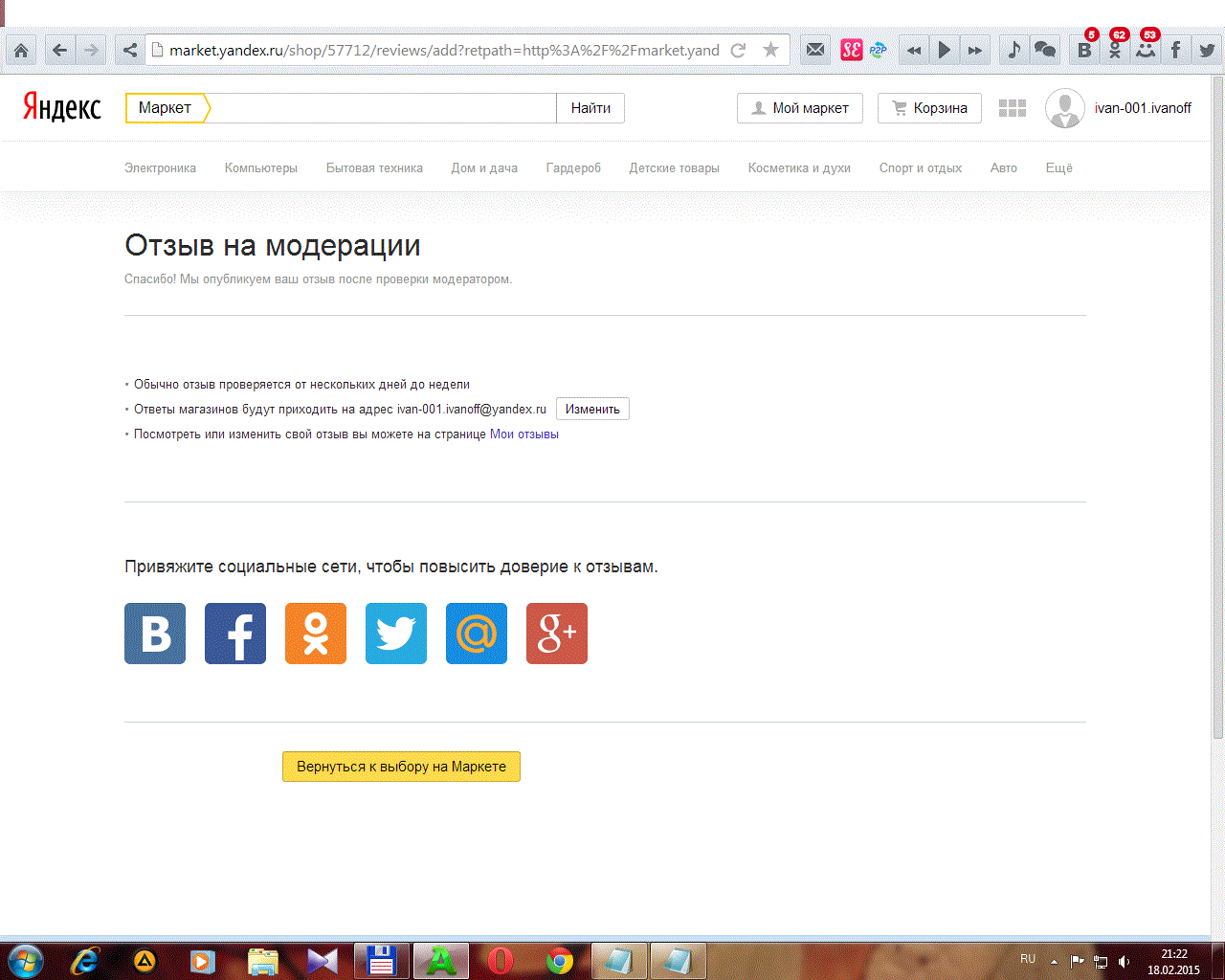The height and width of the screenshot is (980, 1225).
Task: Focus the Market search input field
Action: click(x=383, y=108)
